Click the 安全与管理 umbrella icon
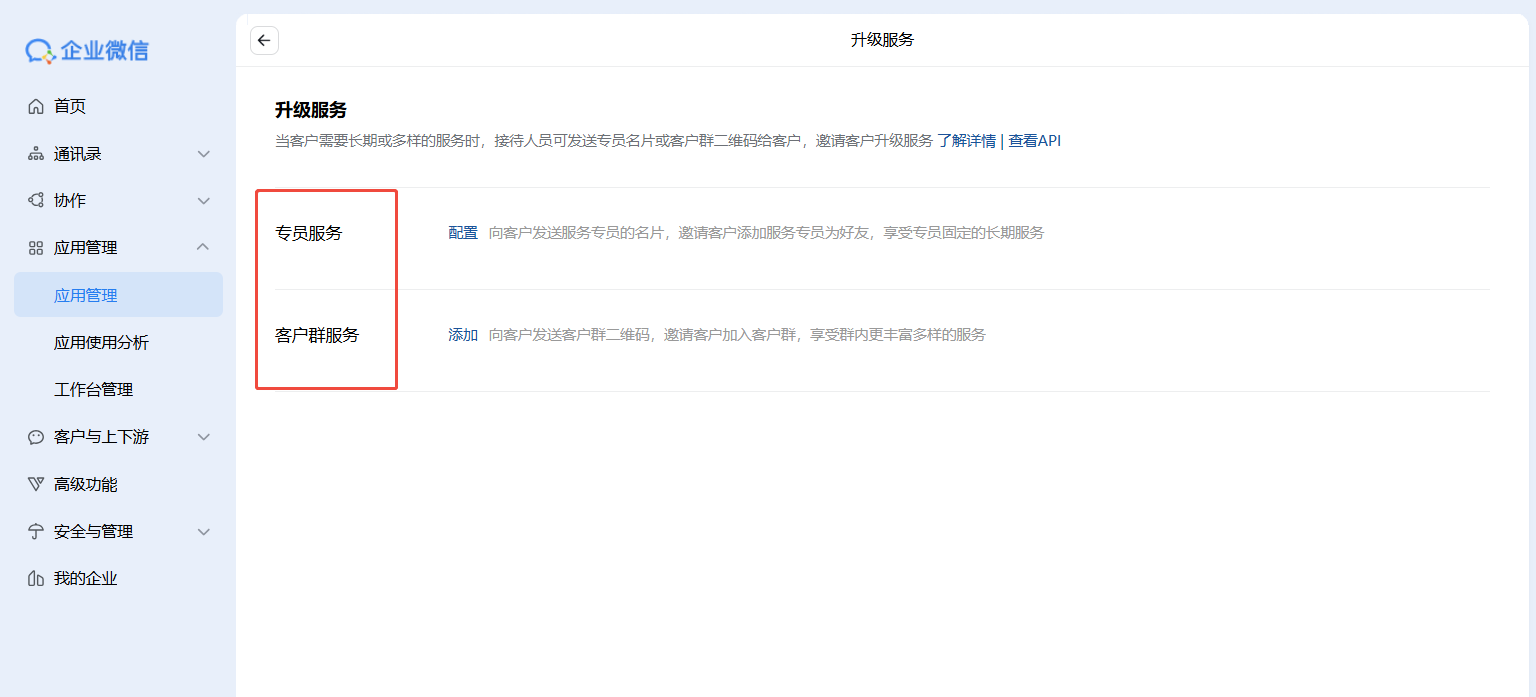The width and height of the screenshot is (1536, 697). [36, 532]
